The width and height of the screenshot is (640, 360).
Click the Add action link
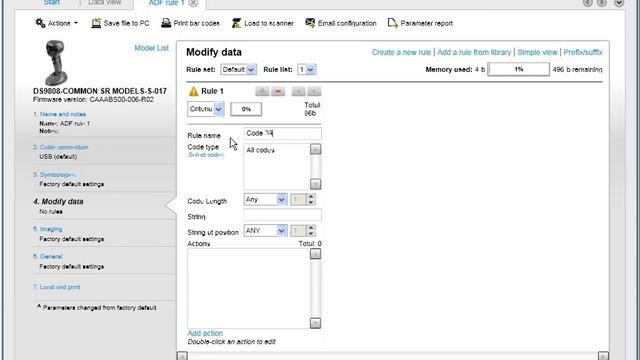205,333
